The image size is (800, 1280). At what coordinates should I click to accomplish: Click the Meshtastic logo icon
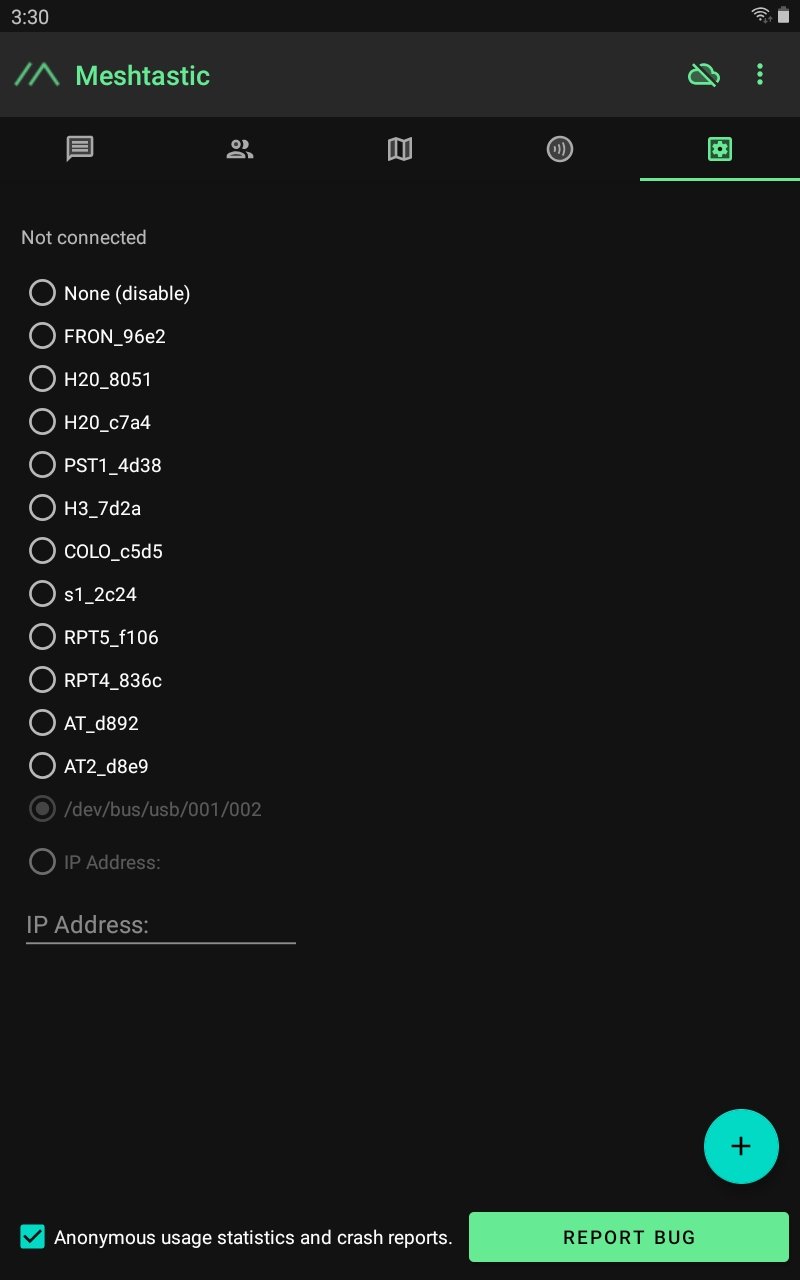pyautogui.click(x=37, y=75)
